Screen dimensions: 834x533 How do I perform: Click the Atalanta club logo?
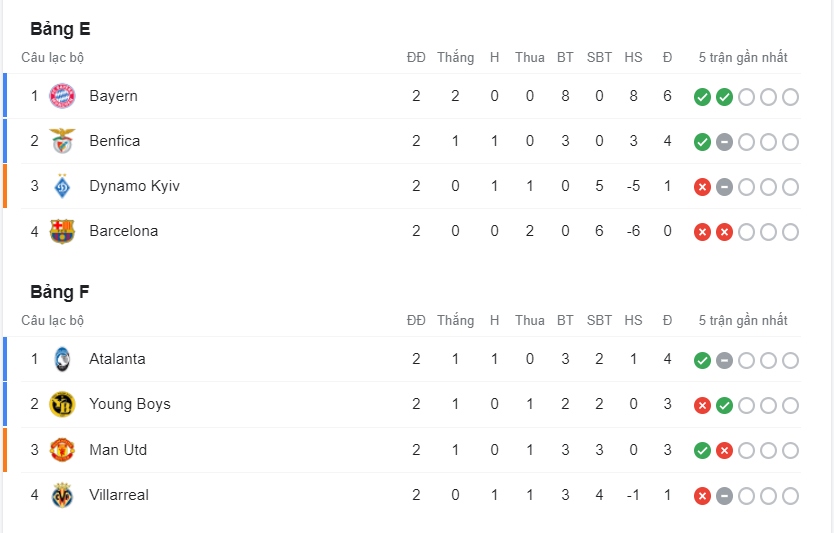(62, 359)
